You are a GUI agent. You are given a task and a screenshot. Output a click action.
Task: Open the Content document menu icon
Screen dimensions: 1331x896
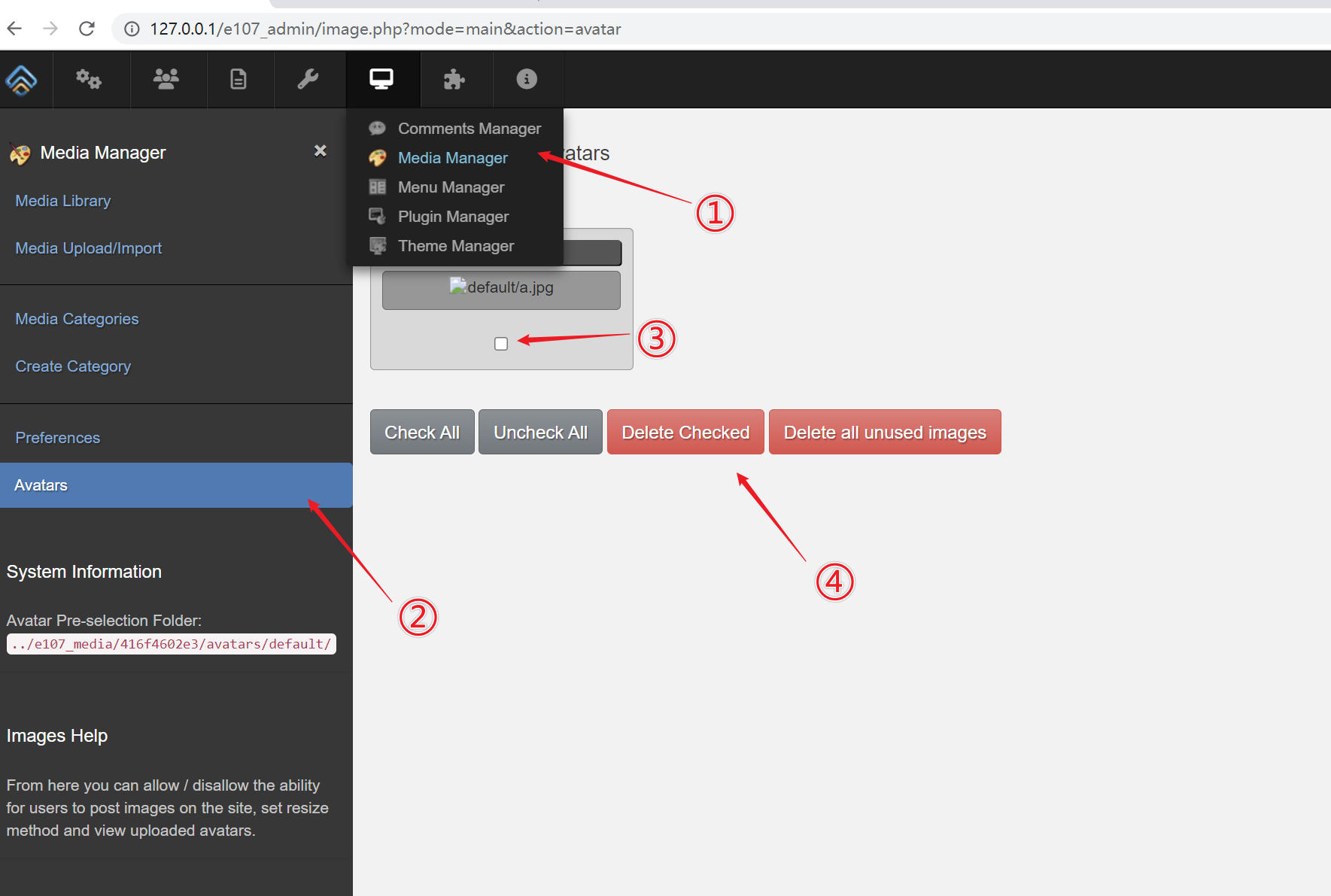[238, 79]
